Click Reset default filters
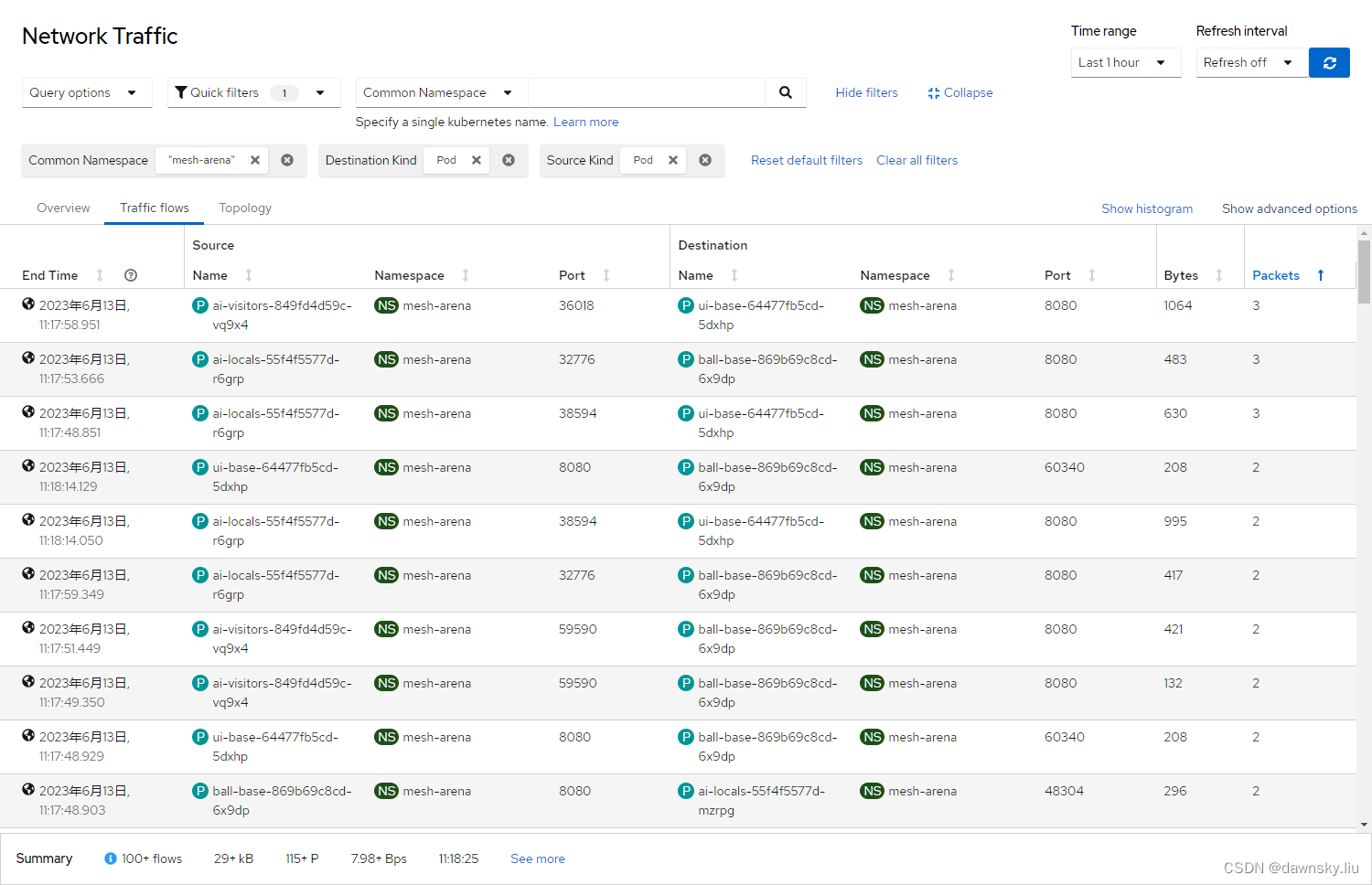Viewport: 1372px width, 885px height. pyautogui.click(x=807, y=160)
